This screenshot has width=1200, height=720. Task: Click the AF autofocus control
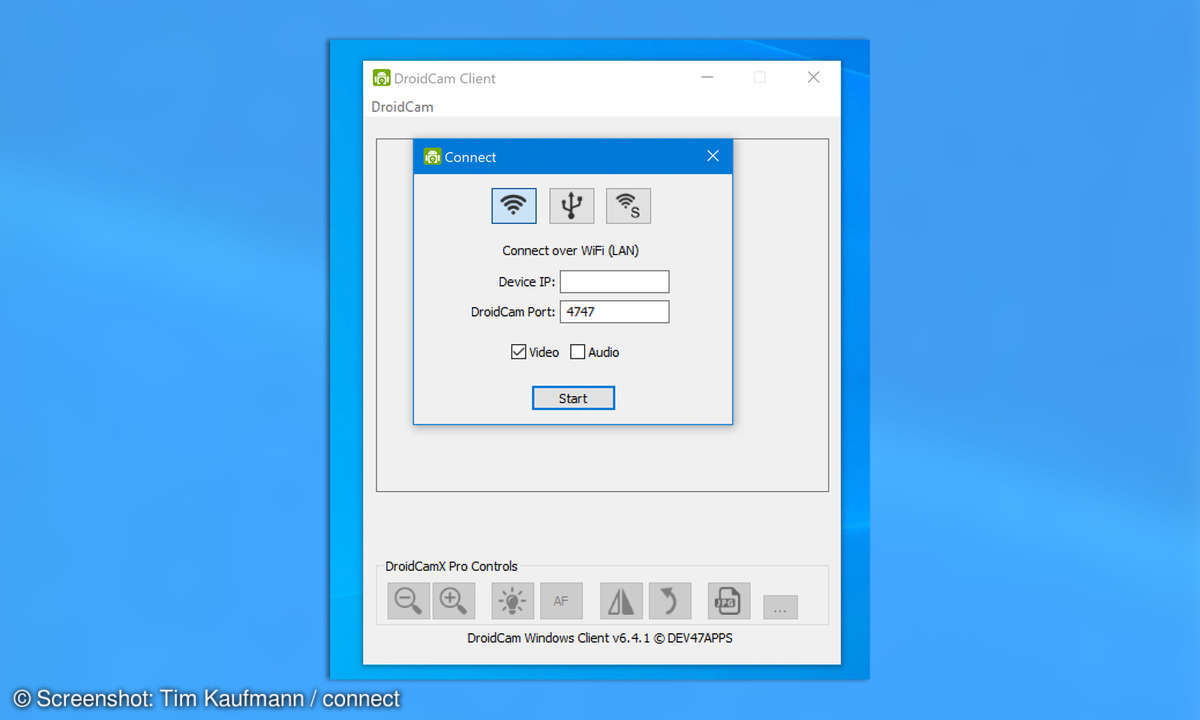561,601
